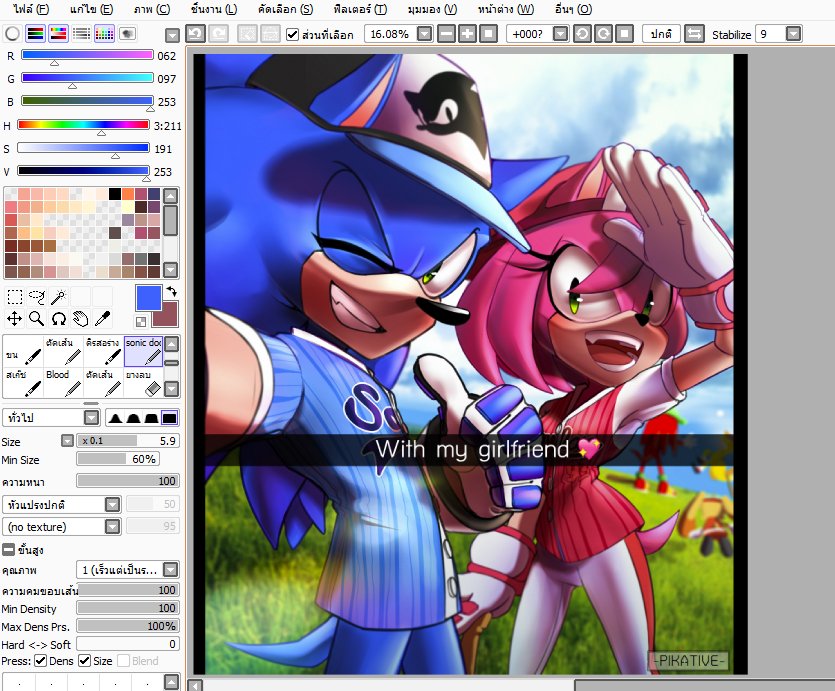The width and height of the screenshot is (835, 691).
Task: Select the สเก็ช sketch brush preset
Action: click(x=23, y=383)
